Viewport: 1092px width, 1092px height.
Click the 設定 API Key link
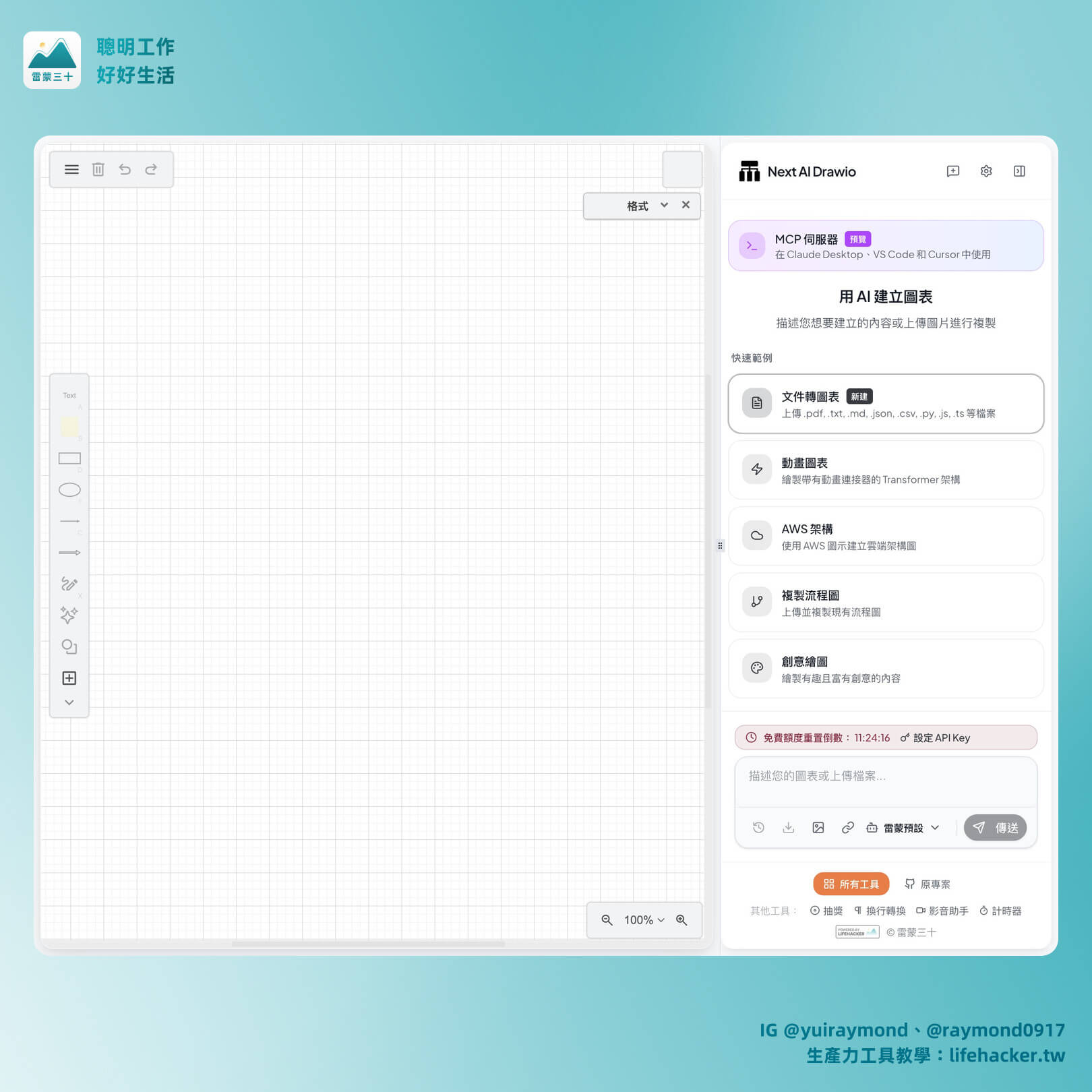(x=941, y=737)
